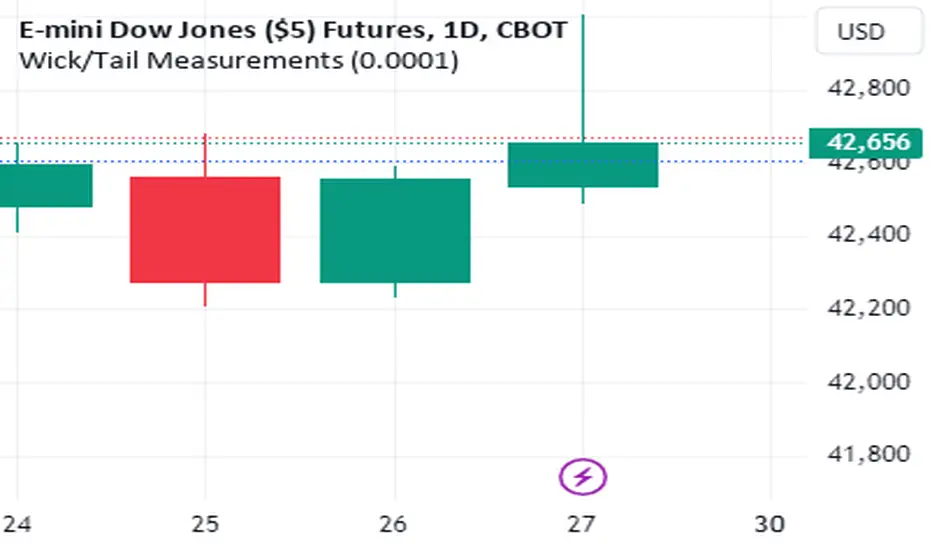Click date 27 on the time axis
The height and width of the screenshot is (550, 932).
(x=583, y=523)
